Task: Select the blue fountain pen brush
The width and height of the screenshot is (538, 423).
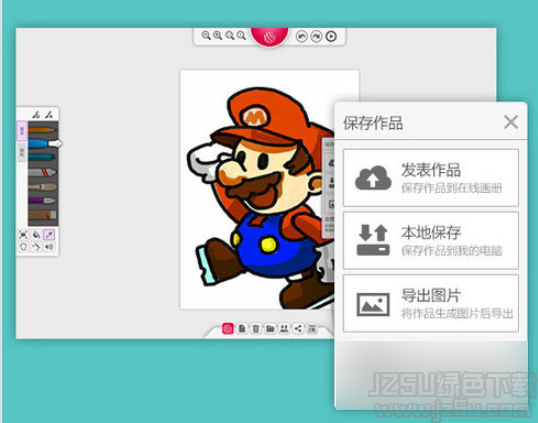Action: pos(45,143)
